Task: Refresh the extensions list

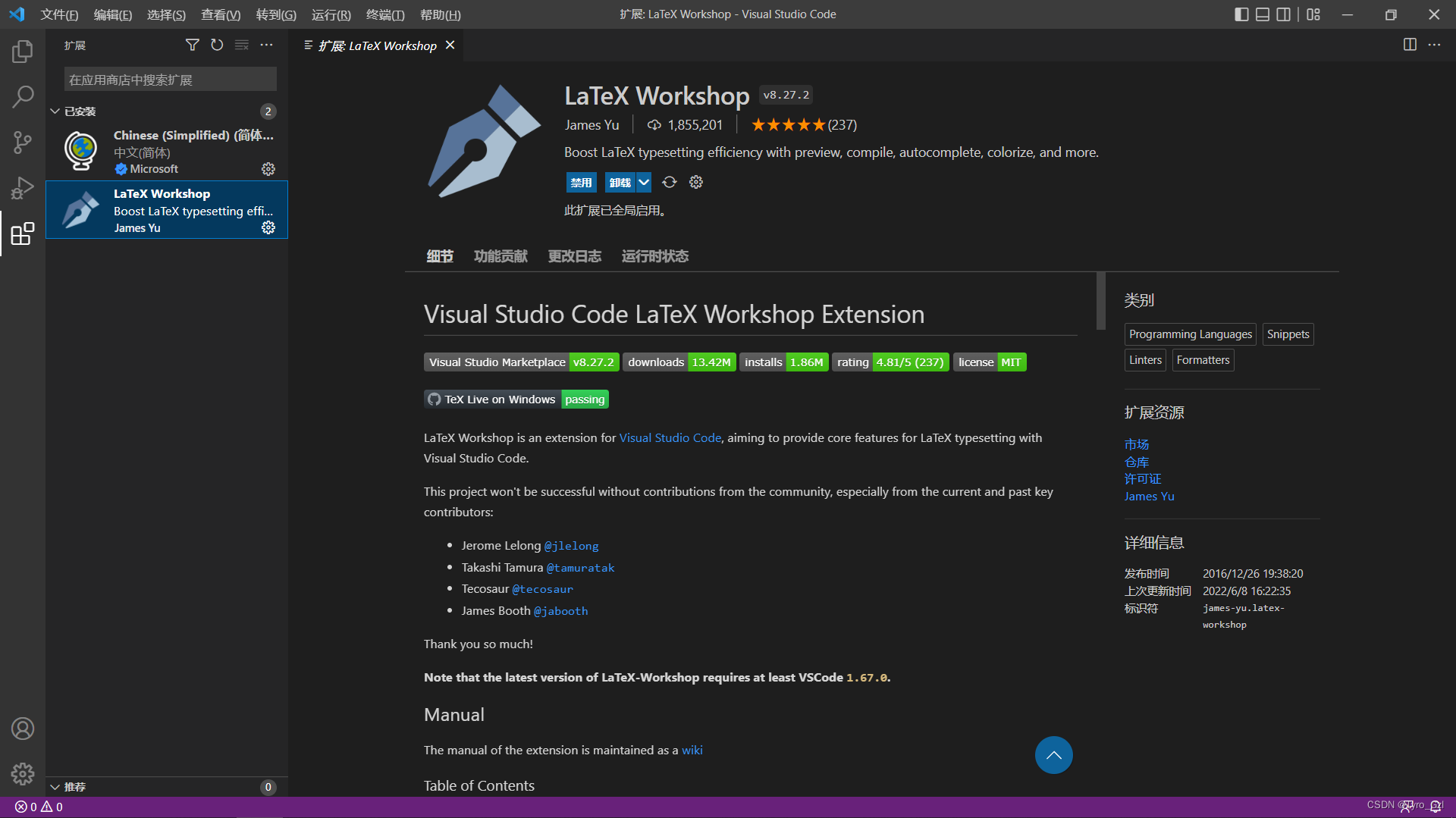Action: [x=217, y=45]
